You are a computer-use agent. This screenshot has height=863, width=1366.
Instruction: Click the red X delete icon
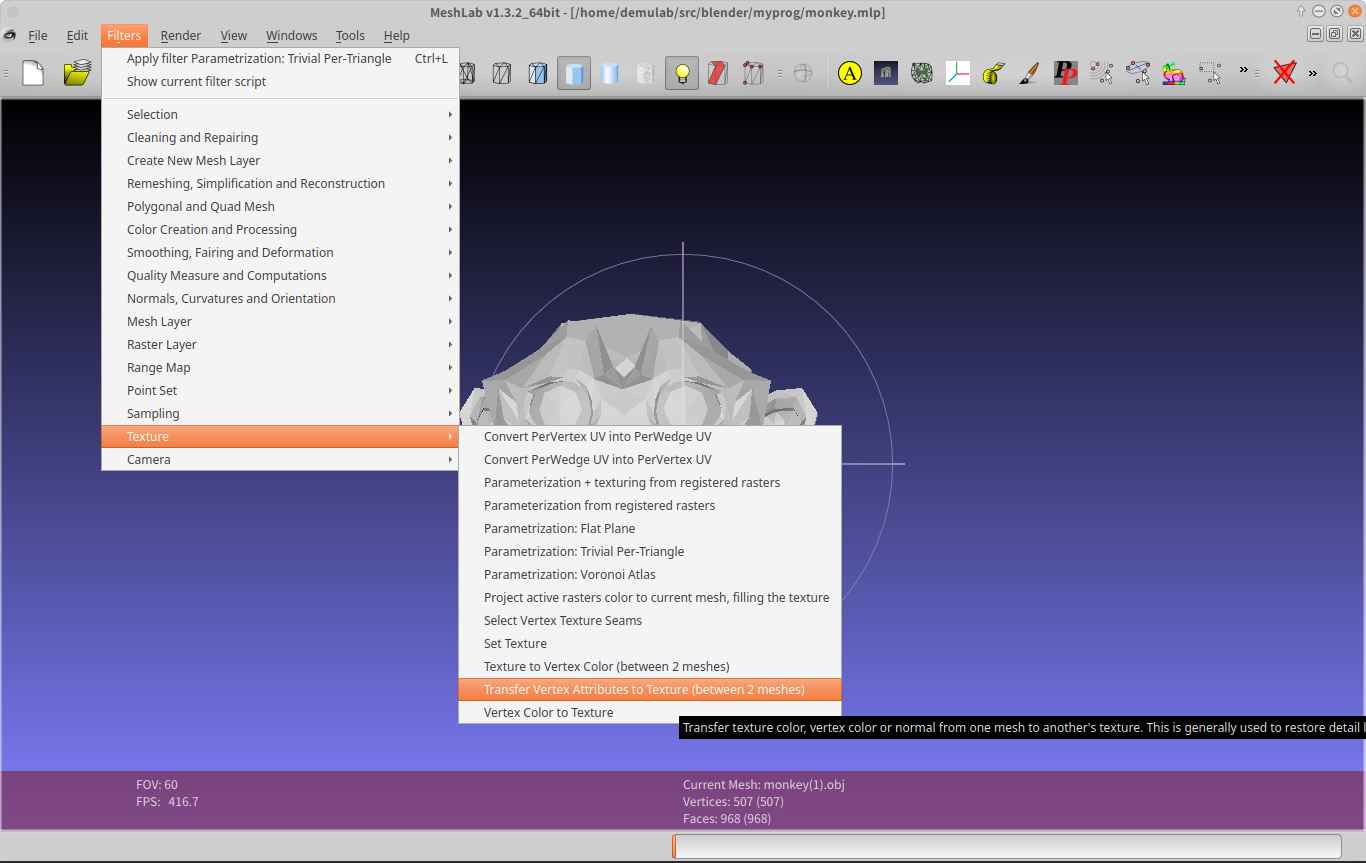click(x=1285, y=73)
